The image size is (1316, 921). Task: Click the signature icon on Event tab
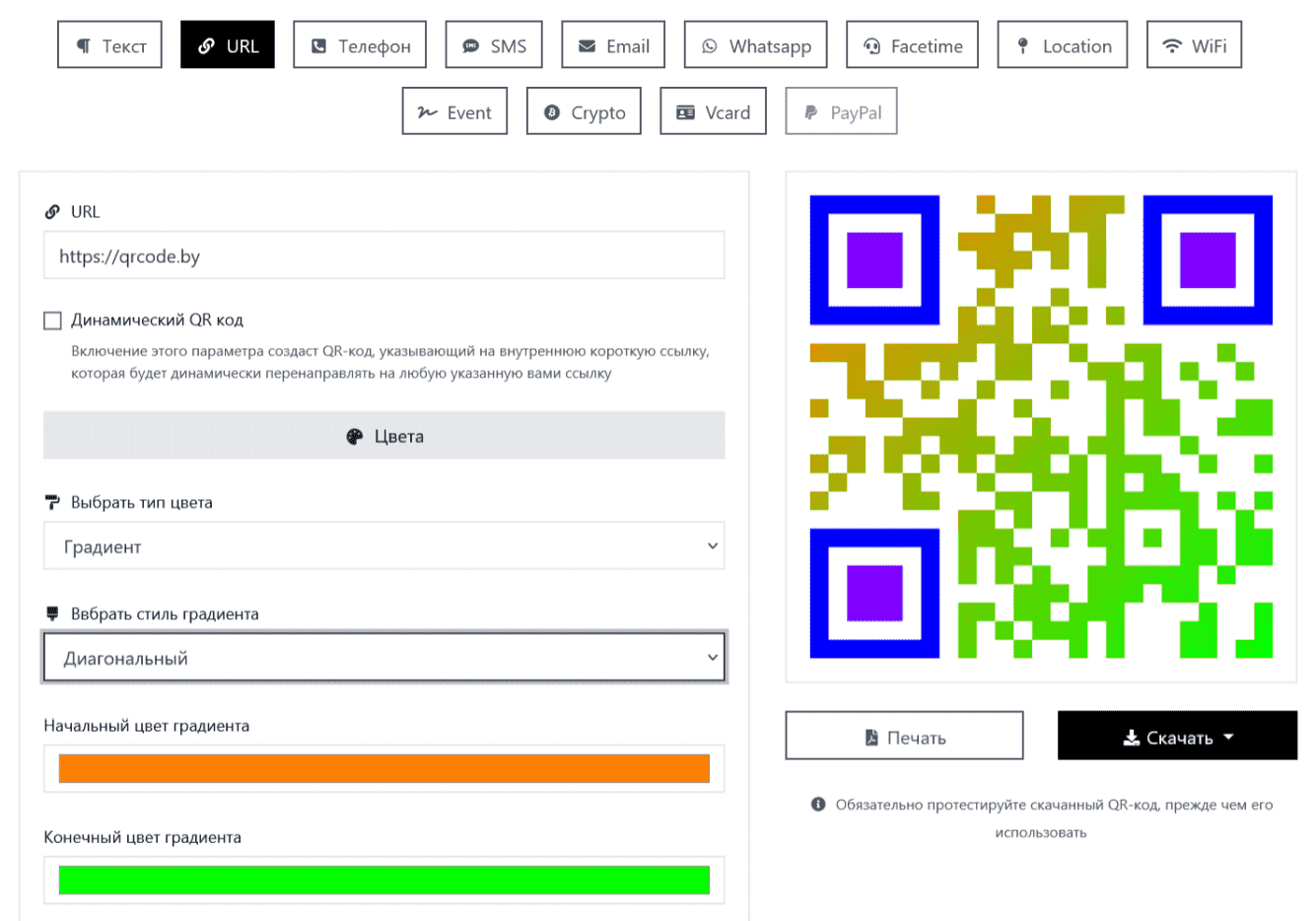[428, 112]
